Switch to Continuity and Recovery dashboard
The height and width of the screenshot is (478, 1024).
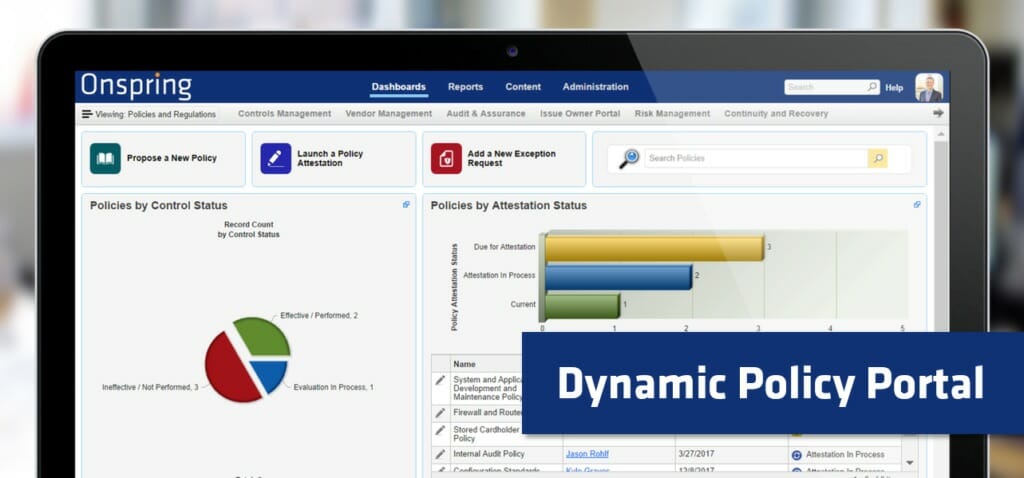[776, 114]
